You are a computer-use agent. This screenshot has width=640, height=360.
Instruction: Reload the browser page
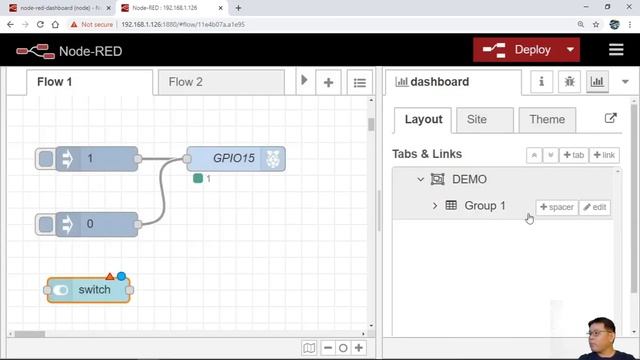pyautogui.click(x=40, y=24)
